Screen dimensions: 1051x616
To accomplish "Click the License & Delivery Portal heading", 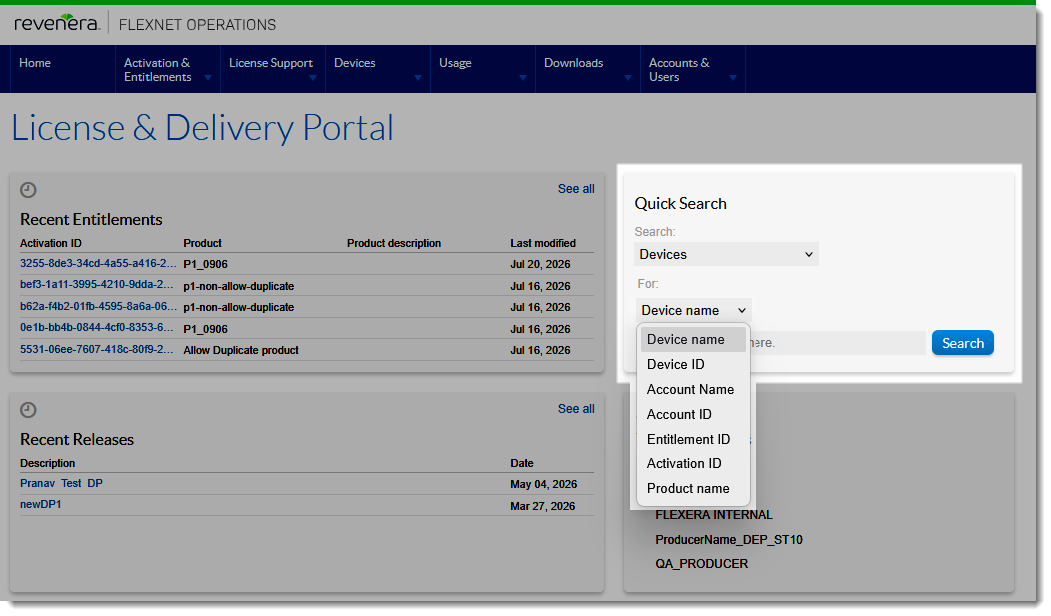I will click(202, 127).
